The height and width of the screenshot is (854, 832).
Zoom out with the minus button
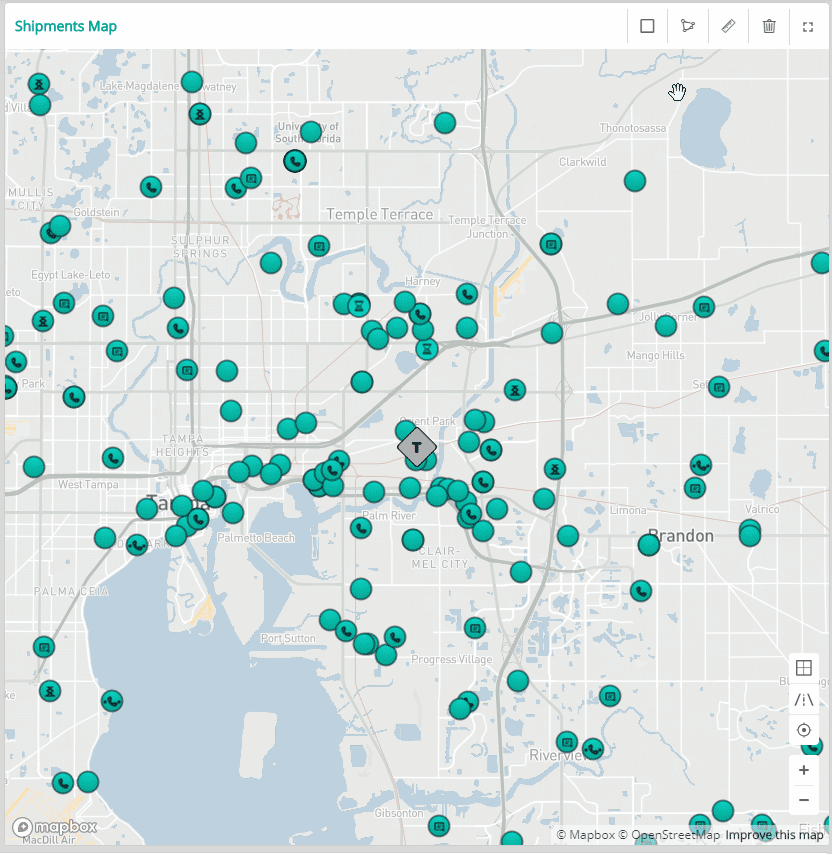804,800
